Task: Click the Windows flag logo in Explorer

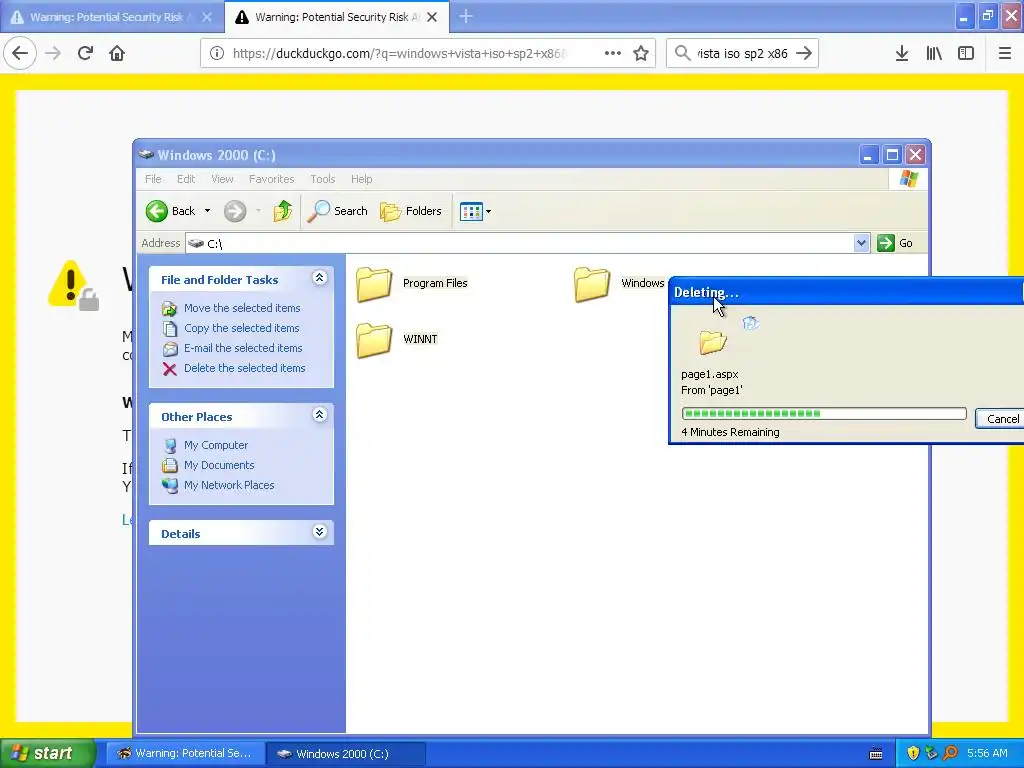Action: [908, 179]
